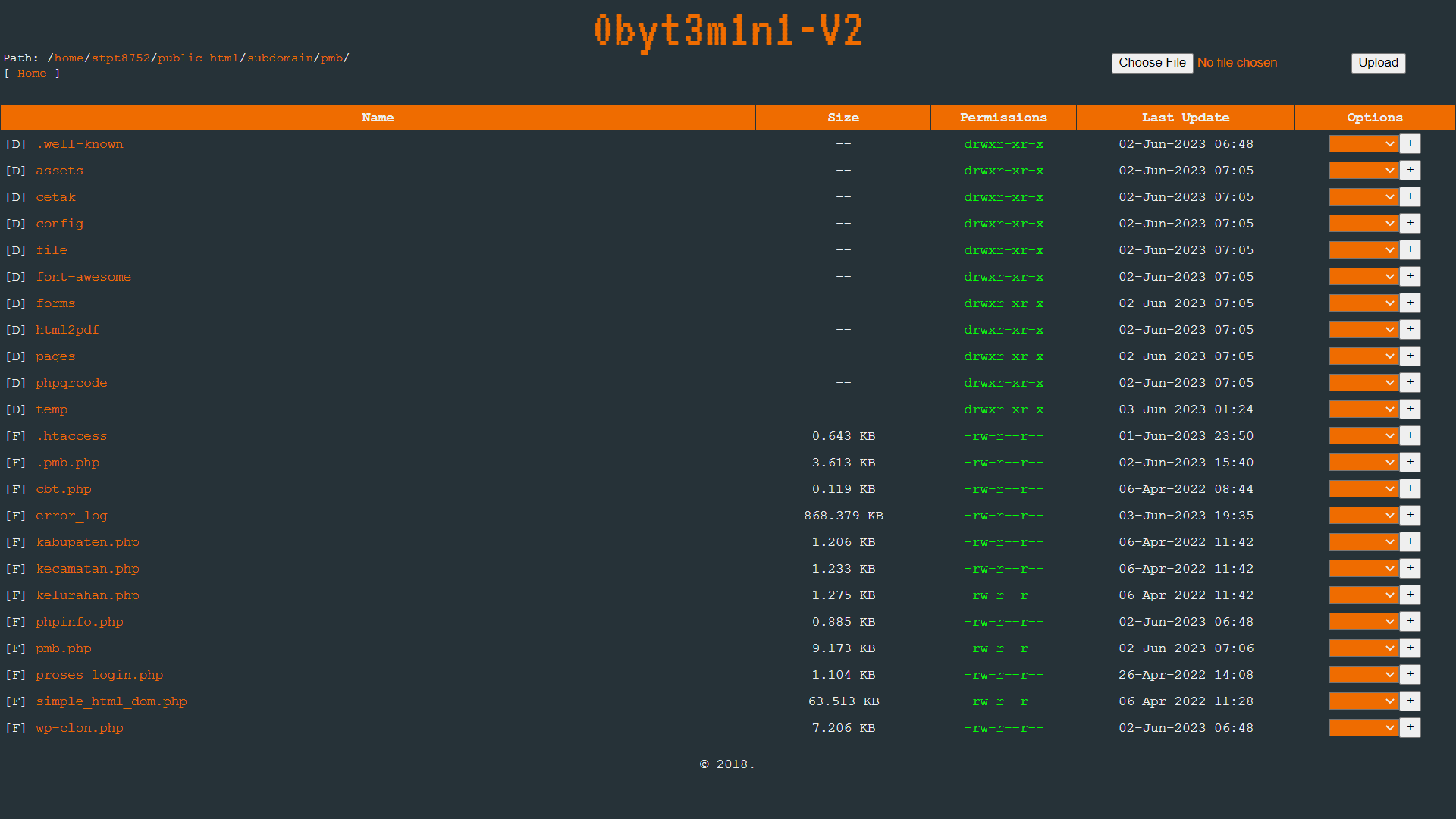Screen dimensions: 1456x819
Task: Open the phpqrcode directory
Action: [x=71, y=383]
